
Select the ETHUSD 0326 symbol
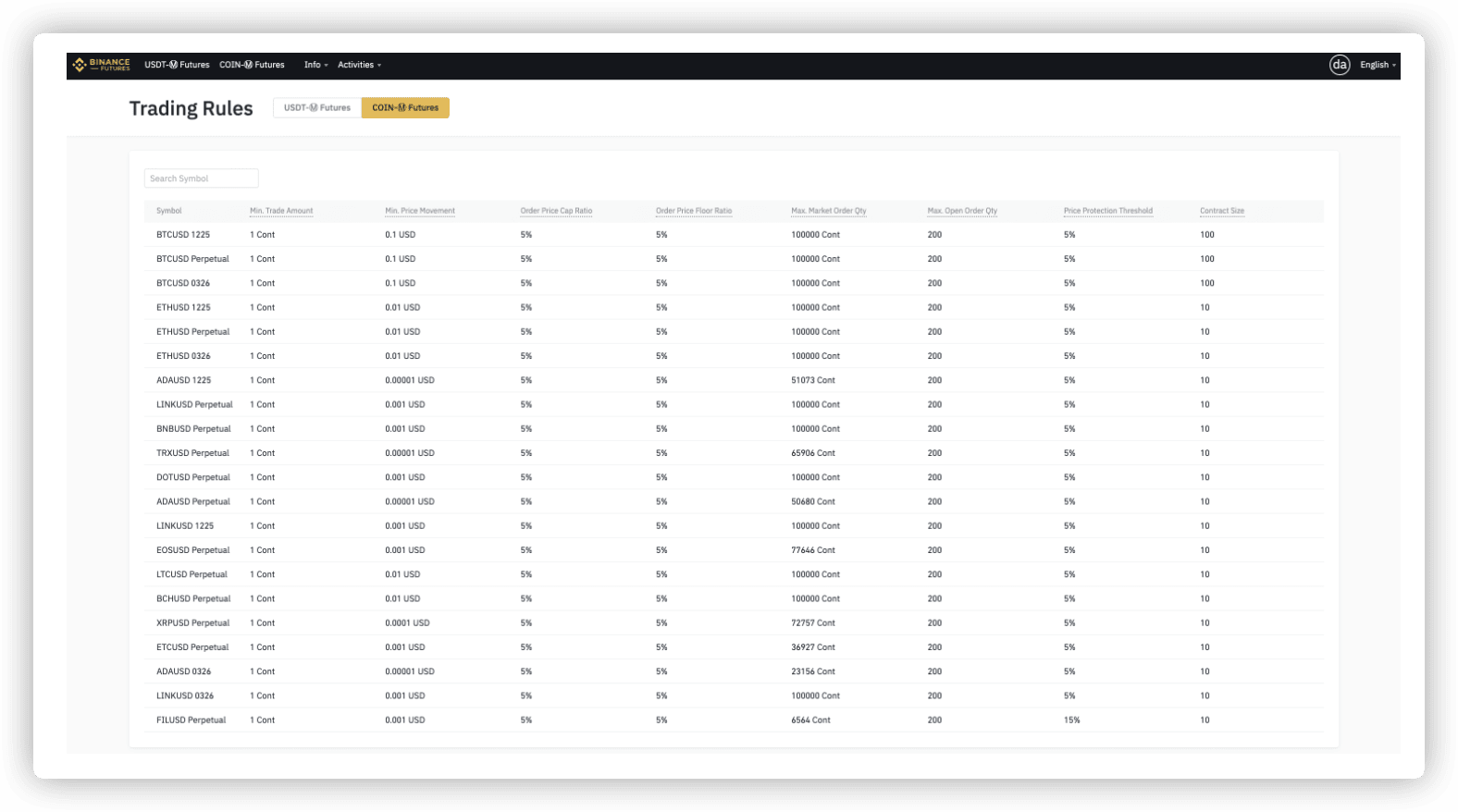click(183, 356)
